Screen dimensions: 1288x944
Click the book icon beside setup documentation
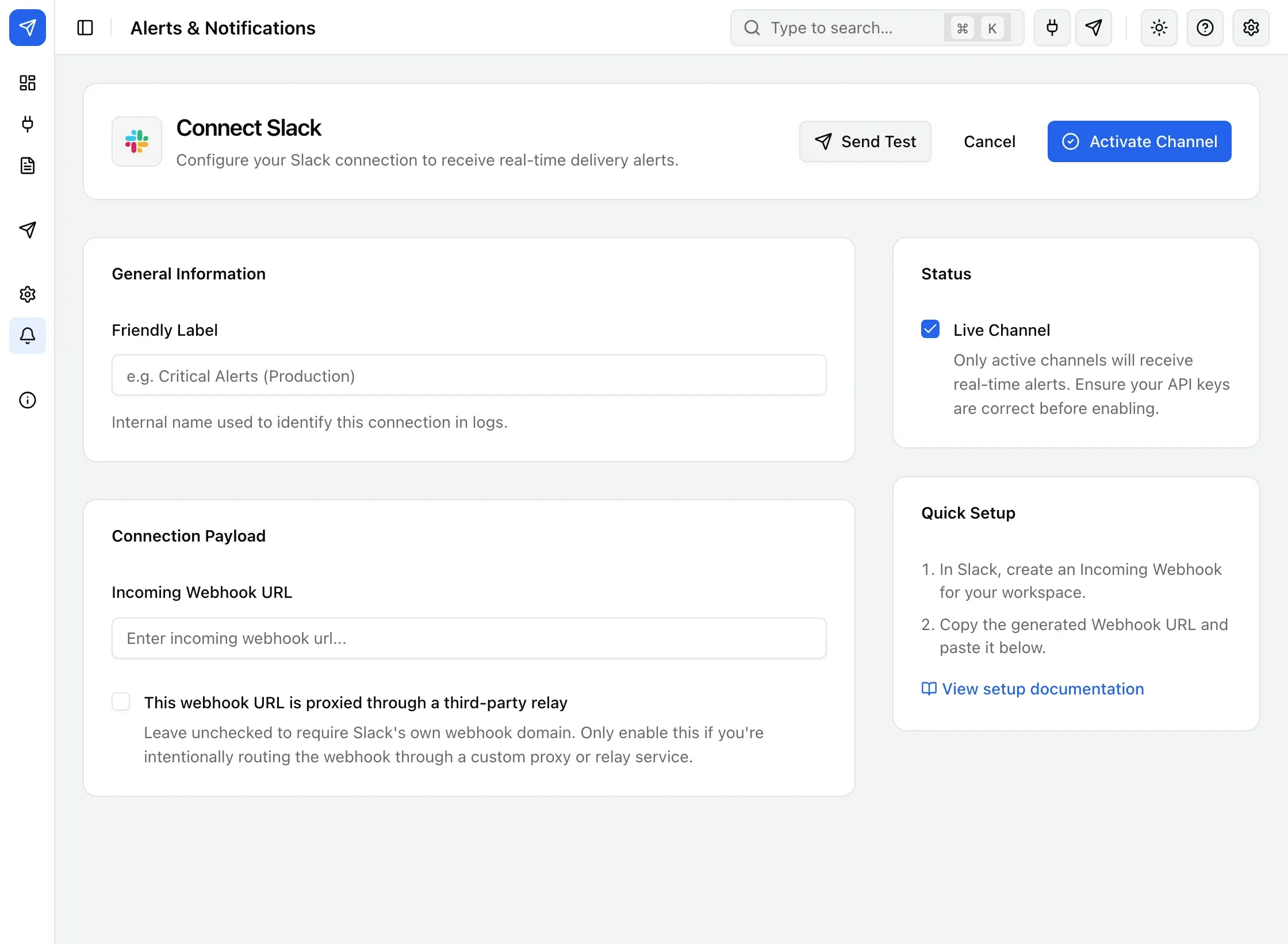(x=929, y=689)
